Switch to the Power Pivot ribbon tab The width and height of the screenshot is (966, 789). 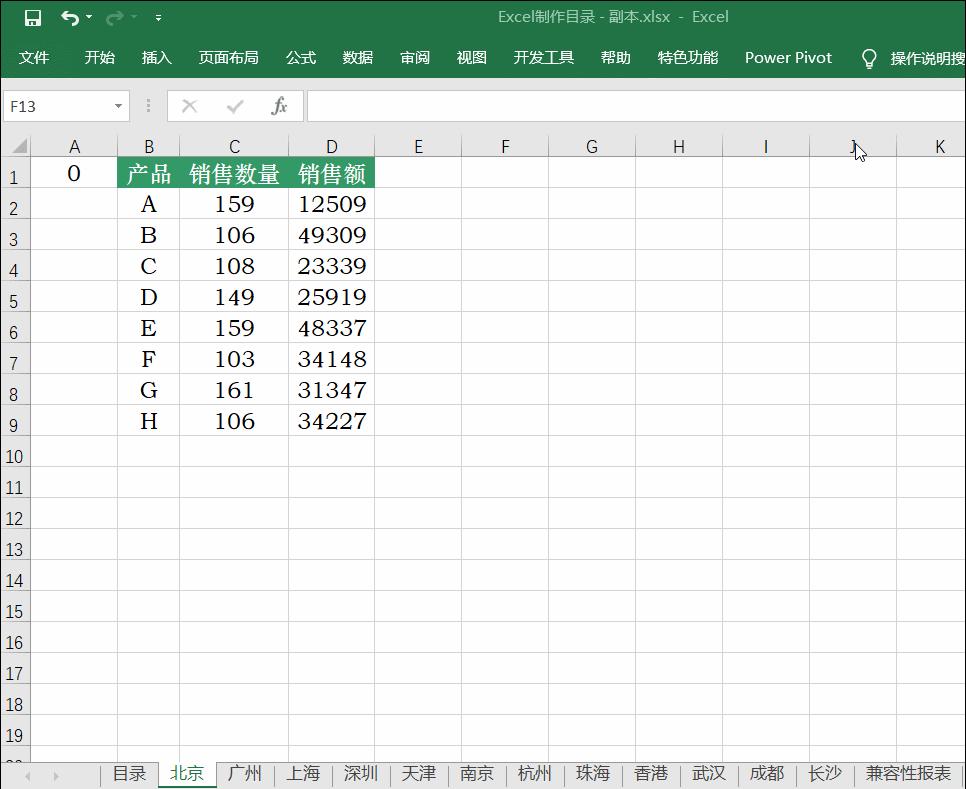click(787, 57)
